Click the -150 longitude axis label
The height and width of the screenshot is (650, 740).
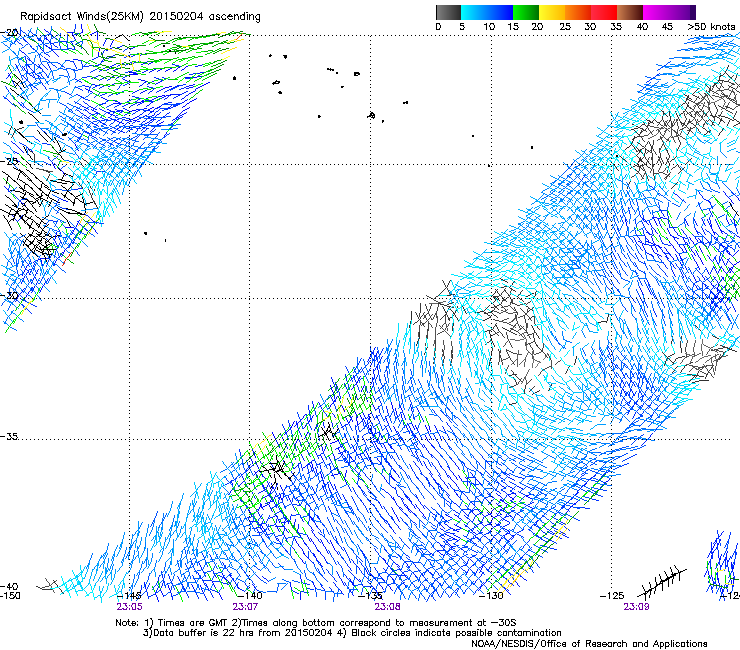tap(10, 596)
